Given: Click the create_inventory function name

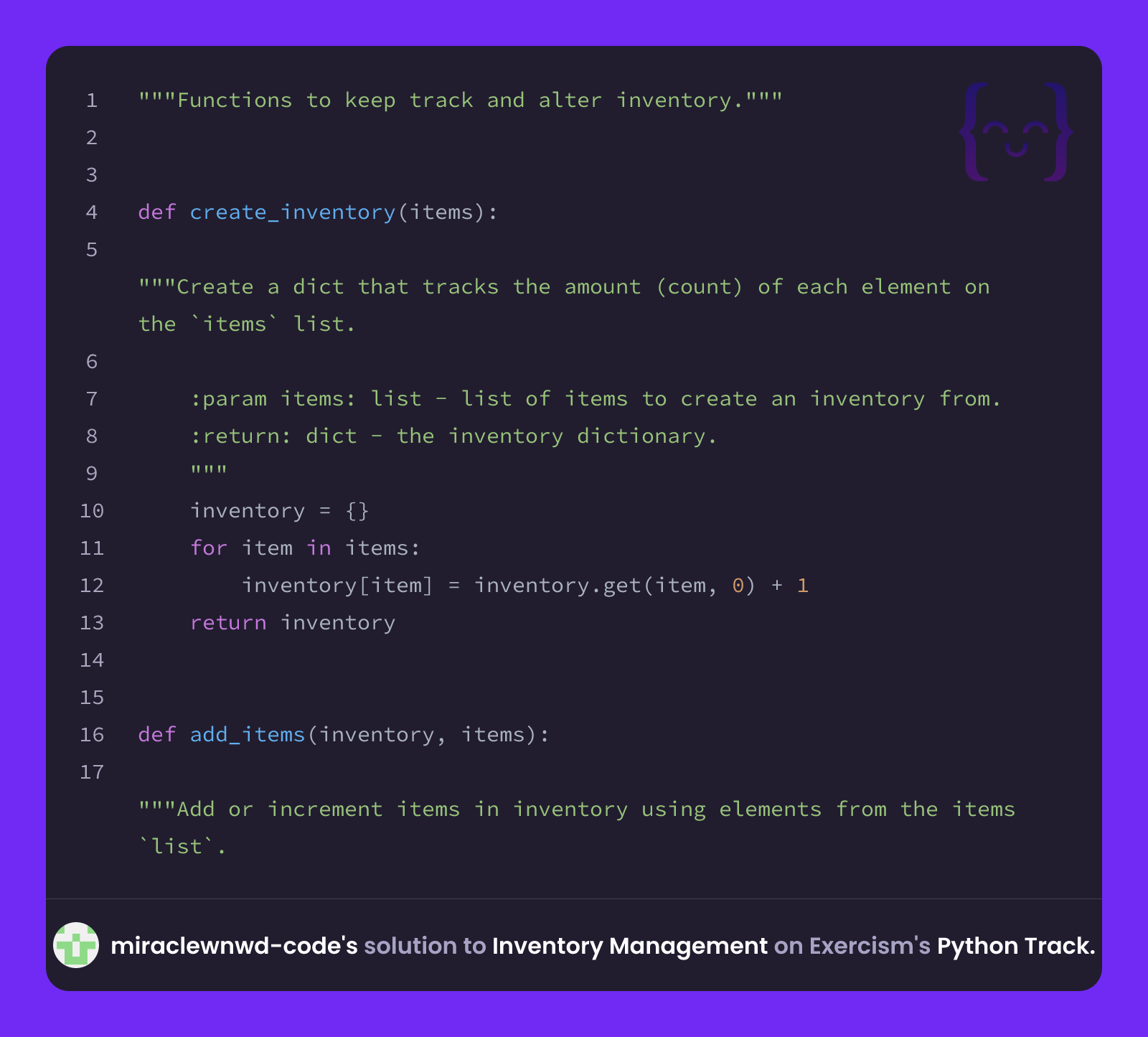Looking at the screenshot, I should (x=293, y=212).
